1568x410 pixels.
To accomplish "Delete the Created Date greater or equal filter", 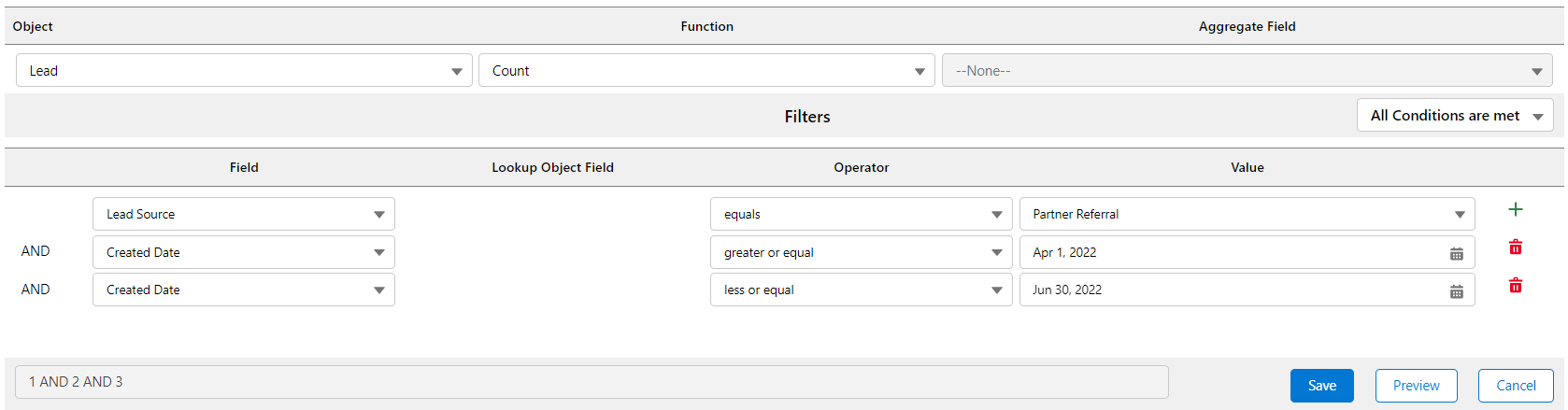I will tap(1515, 247).
